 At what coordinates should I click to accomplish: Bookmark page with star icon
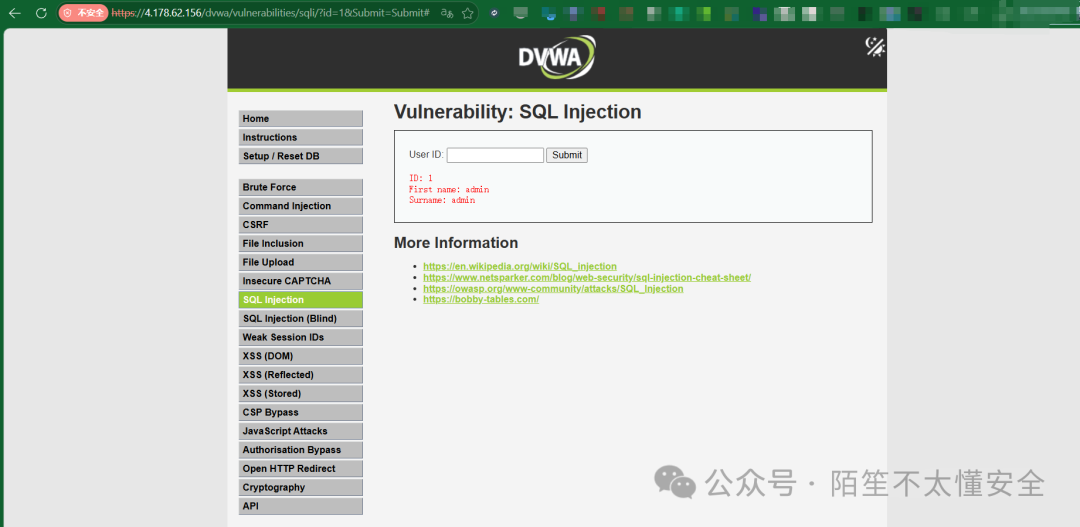tap(467, 13)
